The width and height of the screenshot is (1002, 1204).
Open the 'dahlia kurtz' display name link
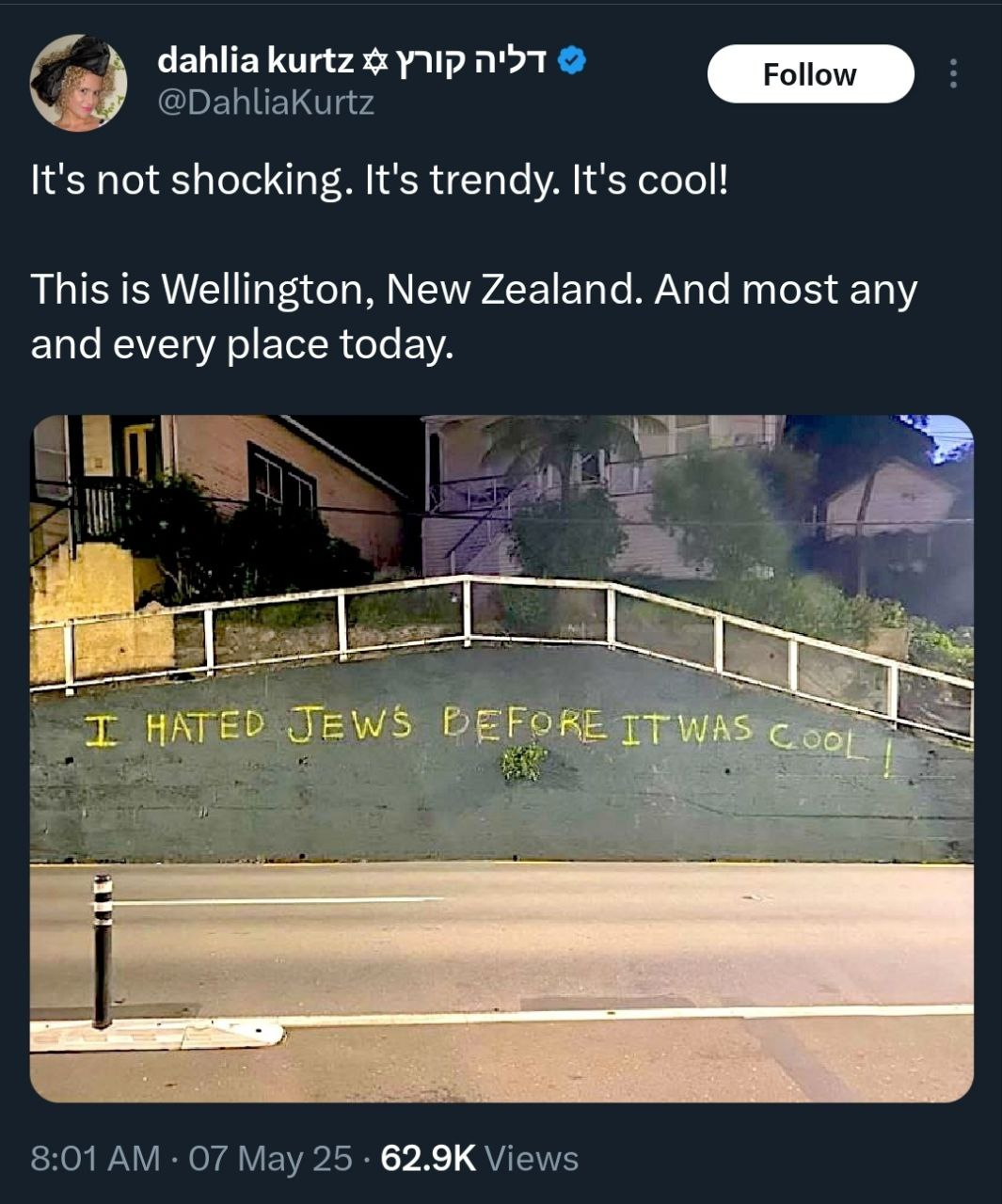tap(255, 62)
